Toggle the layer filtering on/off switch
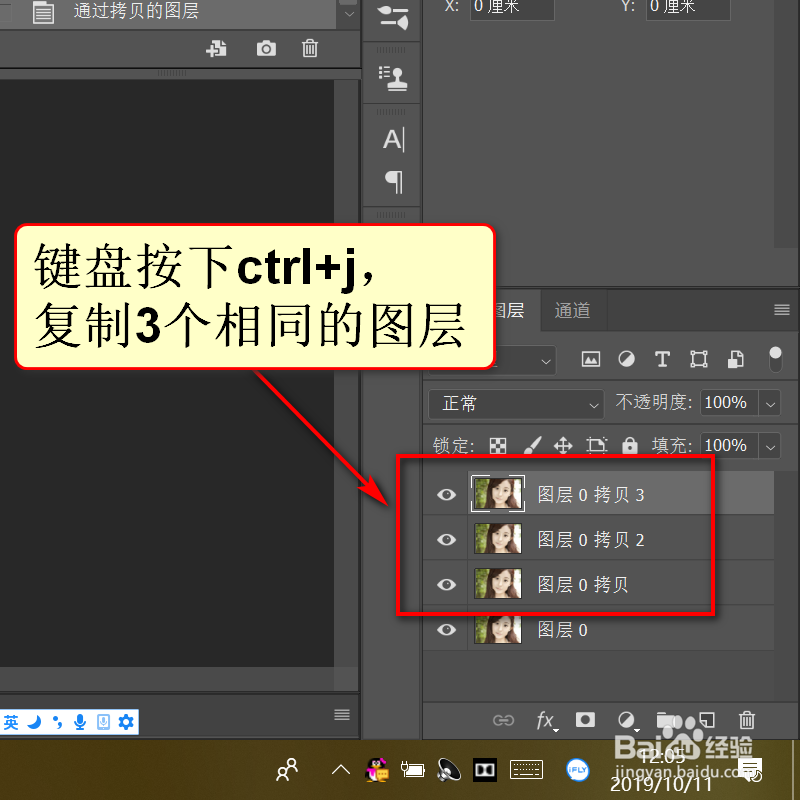This screenshot has width=800, height=800. click(x=775, y=359)
